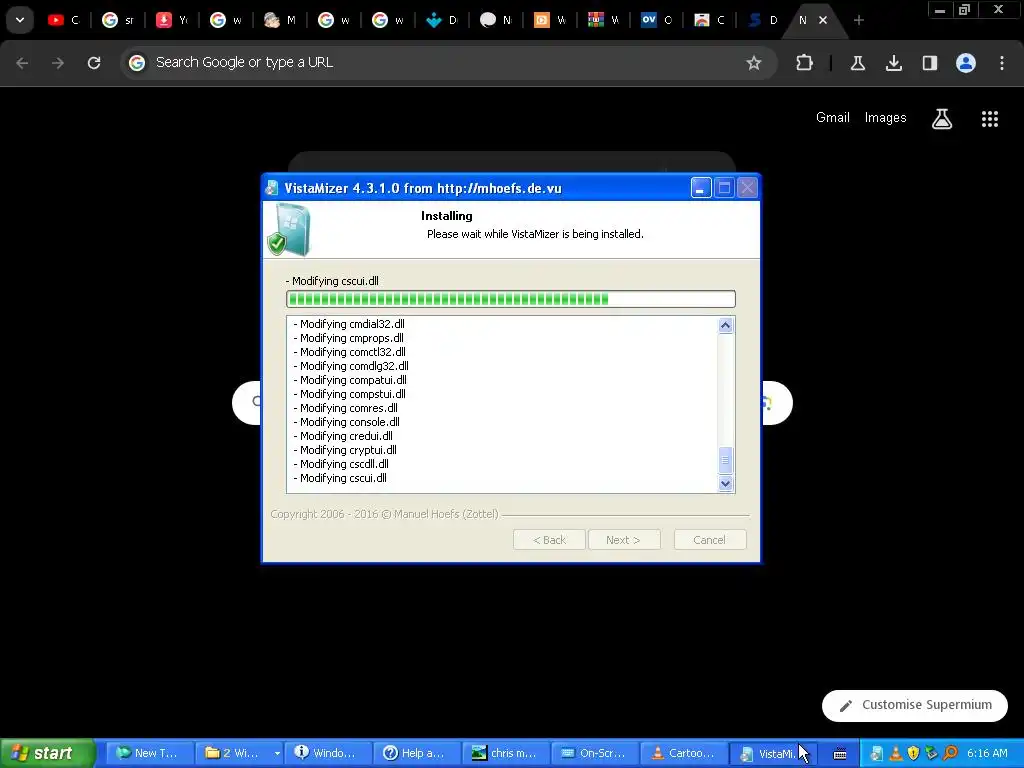The width and height of the screenshot is (1024, 768).
Task: Switch to the Google tab labeled 'sr'
Action: coord(118,20)
